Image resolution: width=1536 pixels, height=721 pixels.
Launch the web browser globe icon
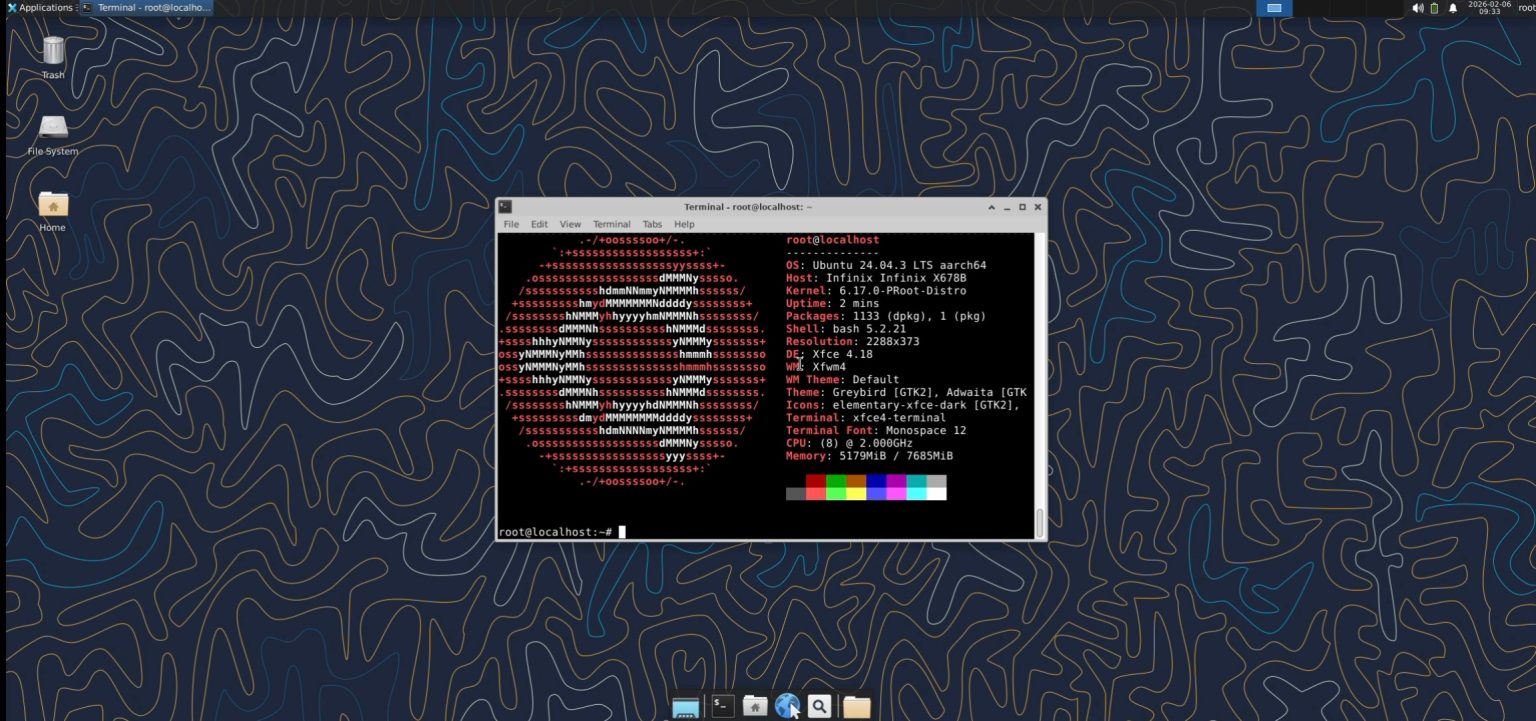787,706
